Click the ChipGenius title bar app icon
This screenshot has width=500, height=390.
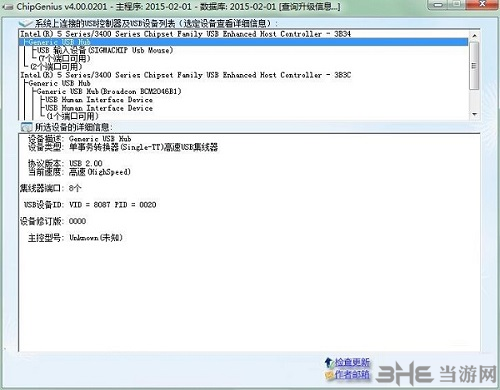pos(7,6)
